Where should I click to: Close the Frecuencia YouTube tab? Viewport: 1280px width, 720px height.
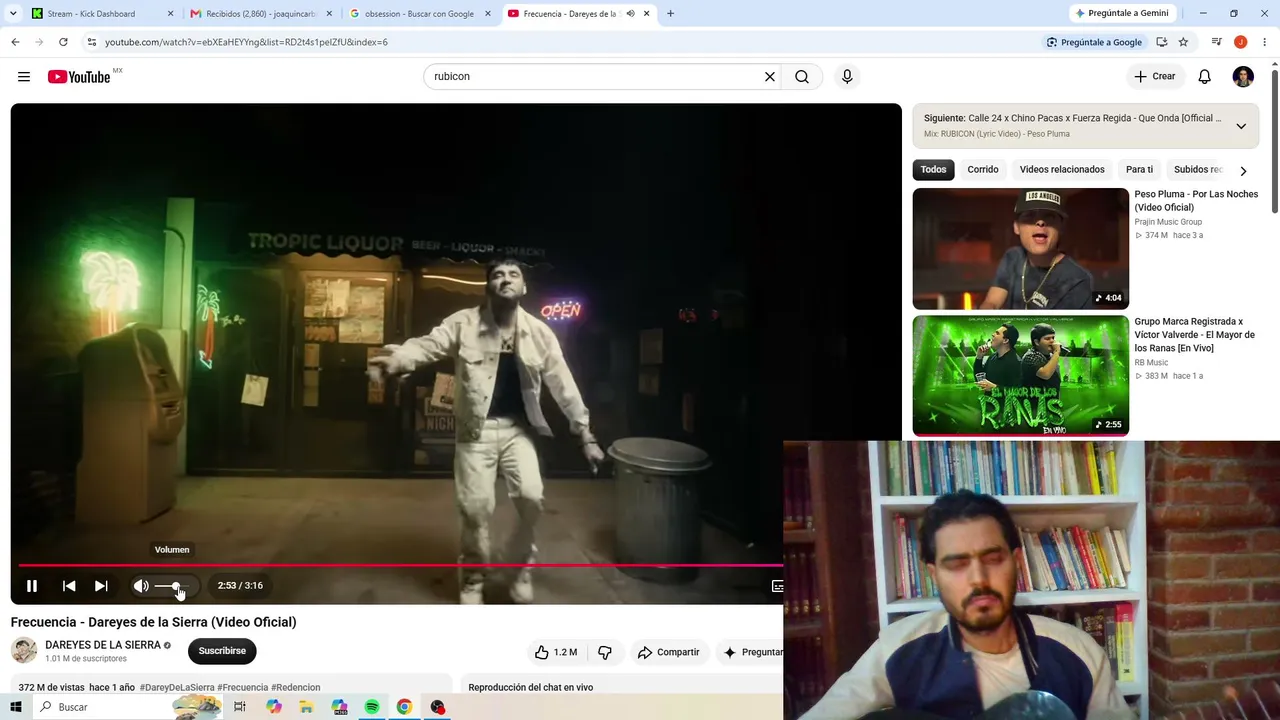pyautogui.click(x=647, y=14)
